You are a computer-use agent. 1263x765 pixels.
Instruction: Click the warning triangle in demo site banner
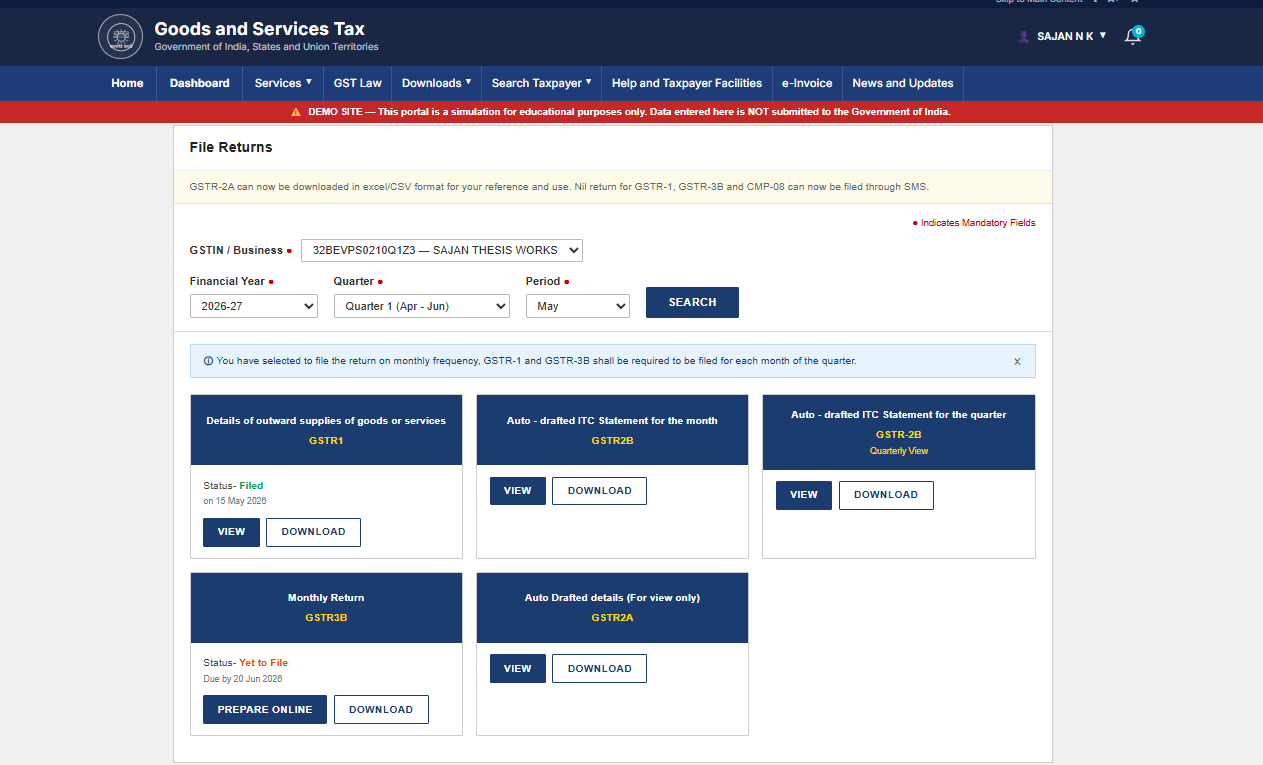(296, 112)
